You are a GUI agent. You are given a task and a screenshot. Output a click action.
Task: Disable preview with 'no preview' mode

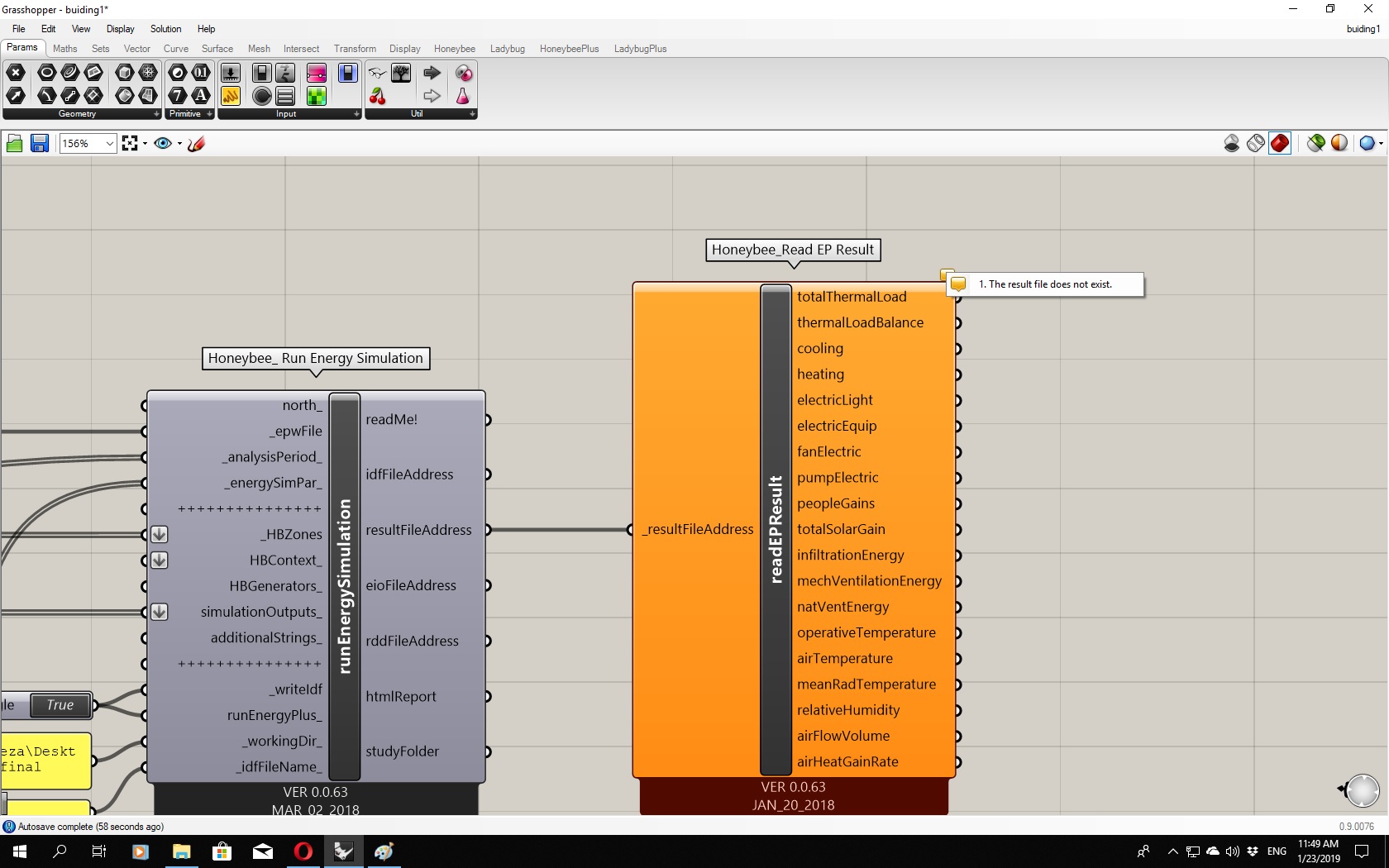(1232, 144)
